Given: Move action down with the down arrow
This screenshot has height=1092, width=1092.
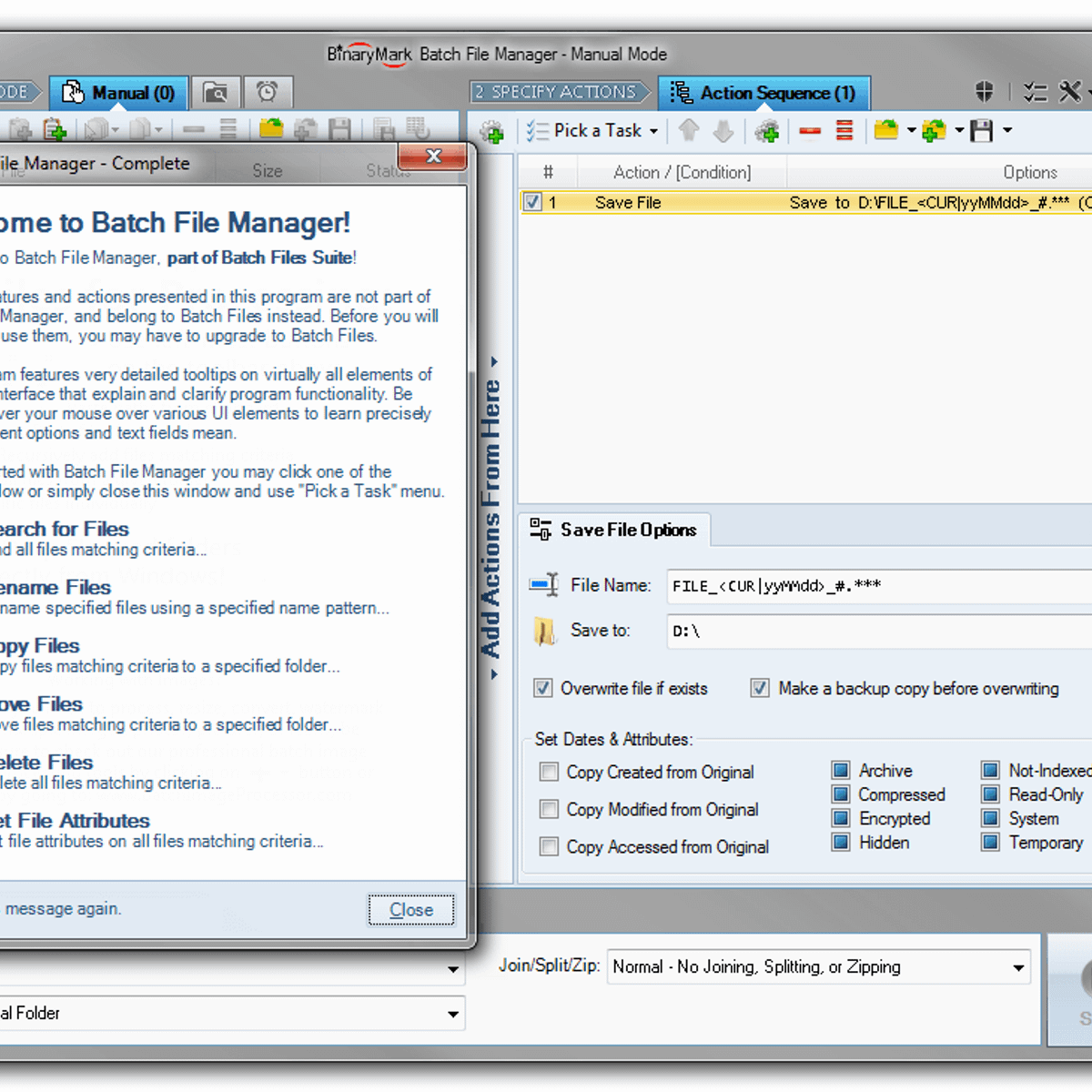Looking at the screenshot, I should tap(723, 132).
